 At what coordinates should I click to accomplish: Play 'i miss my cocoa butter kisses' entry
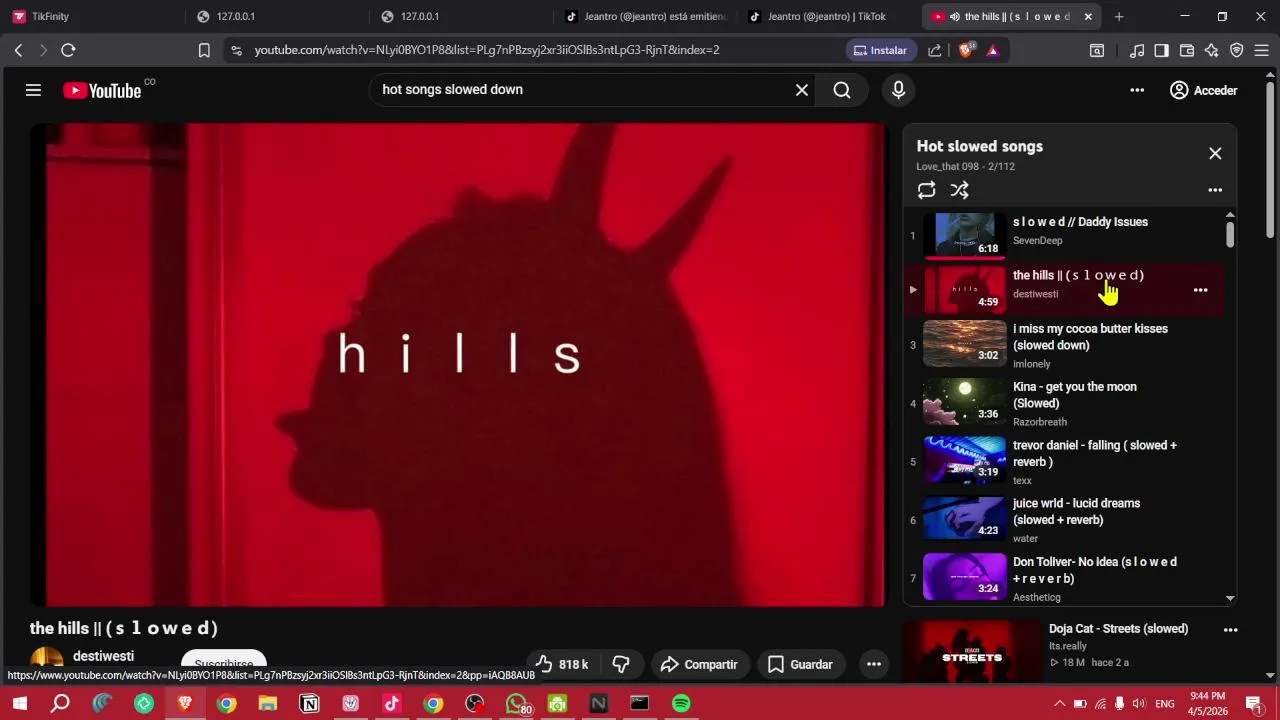pos(1064,345)
